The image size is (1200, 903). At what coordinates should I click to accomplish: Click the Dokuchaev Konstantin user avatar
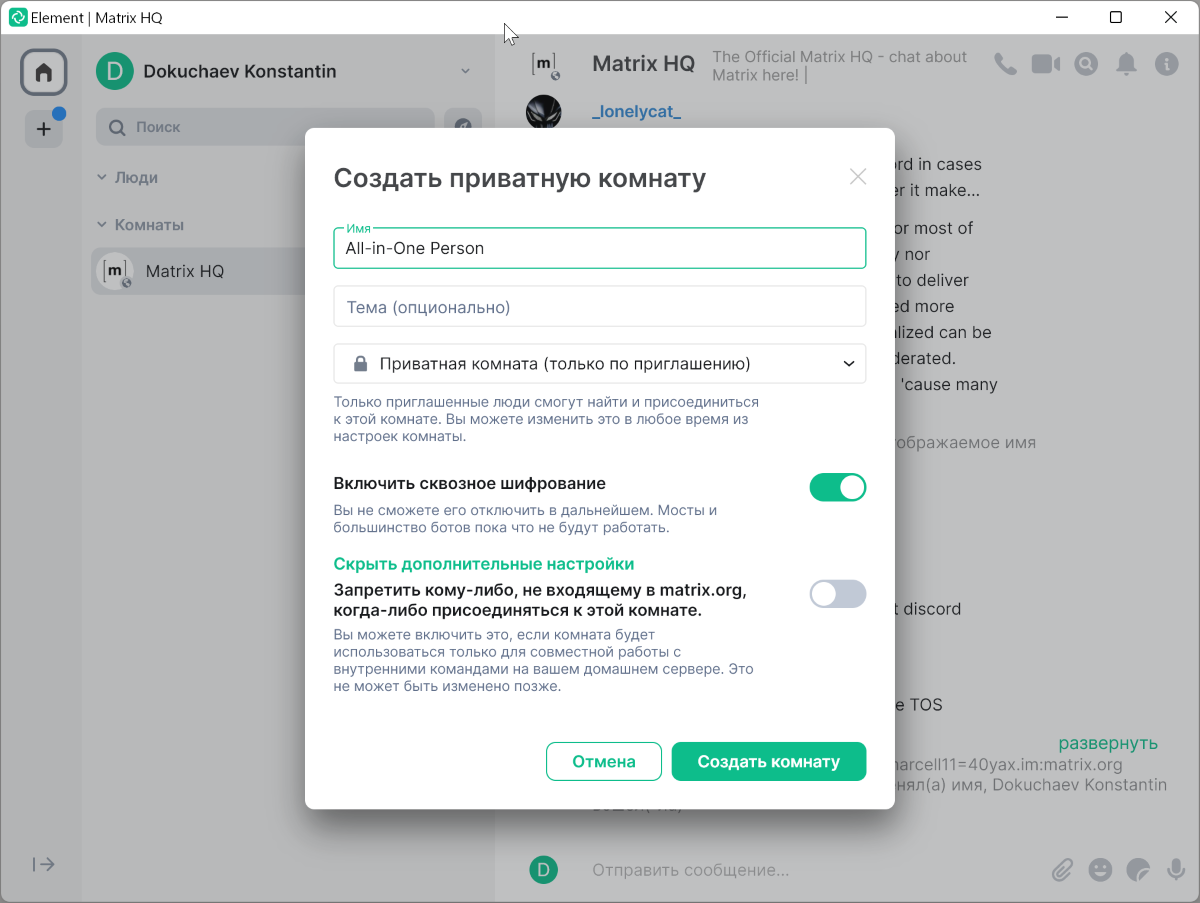click(x=114, y=71)
